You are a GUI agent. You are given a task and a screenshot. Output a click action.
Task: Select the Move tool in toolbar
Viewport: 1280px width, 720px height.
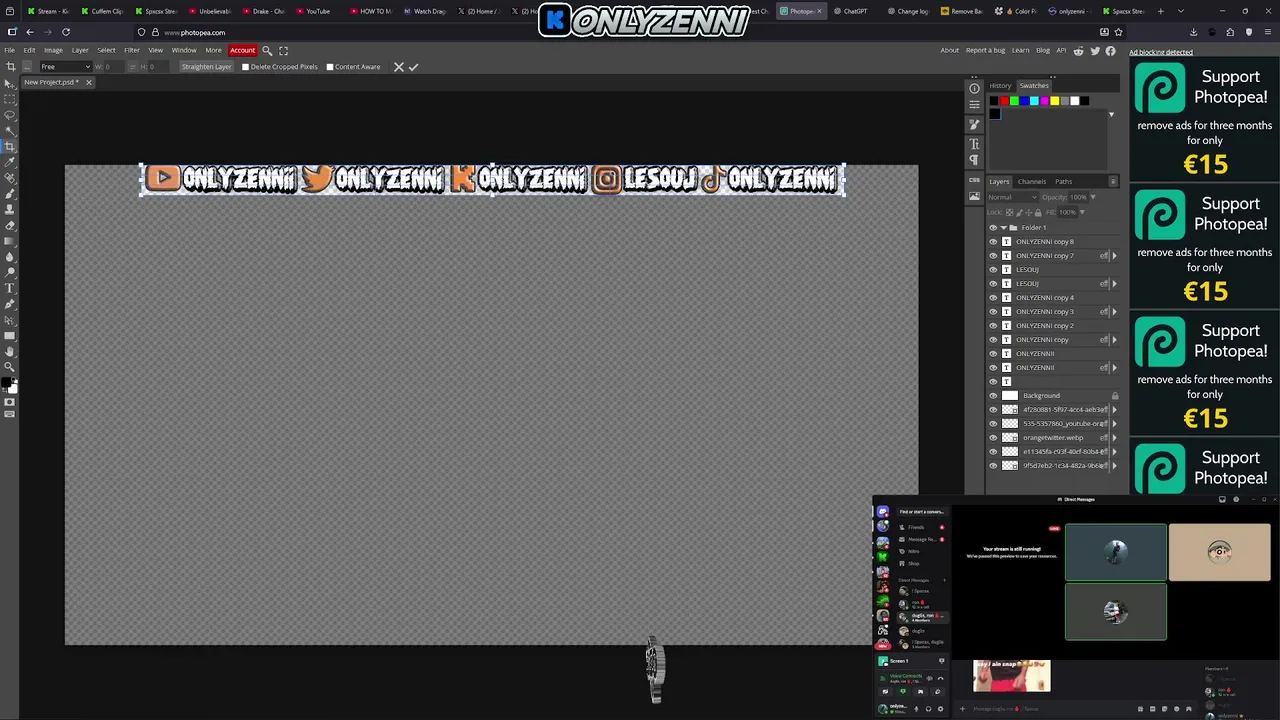coord(10,83)
